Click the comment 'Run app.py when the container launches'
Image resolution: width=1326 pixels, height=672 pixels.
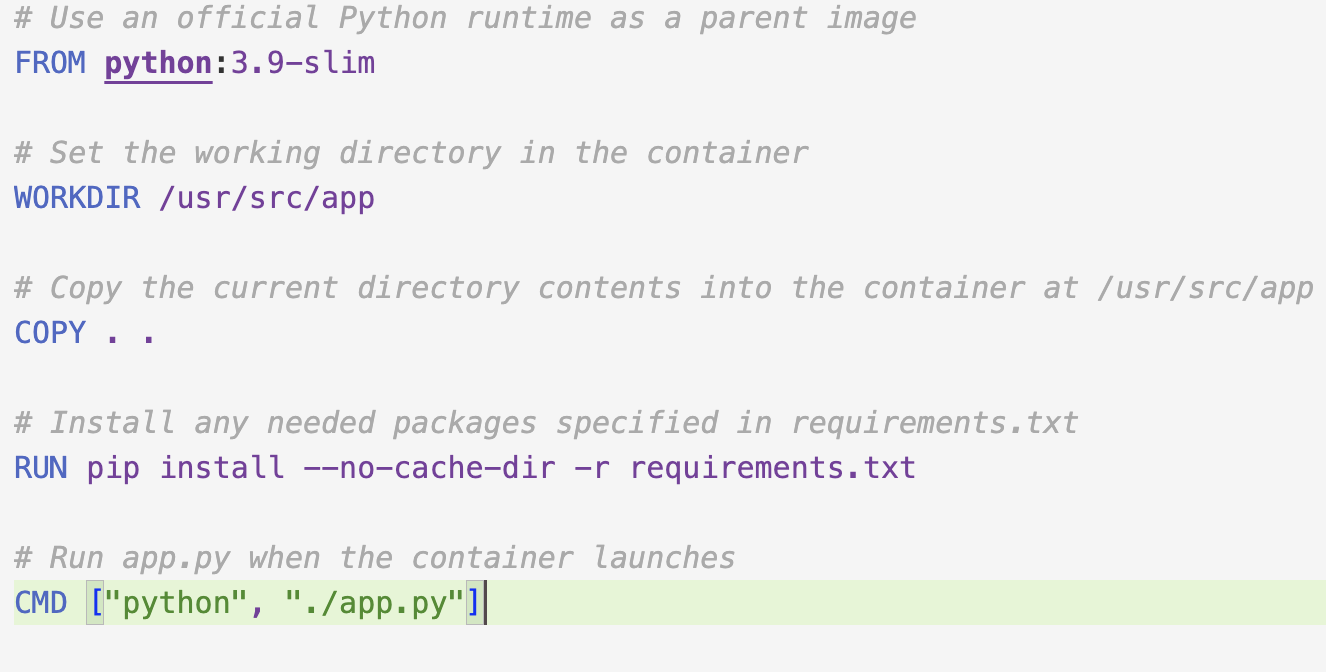[x=392, y=558]
